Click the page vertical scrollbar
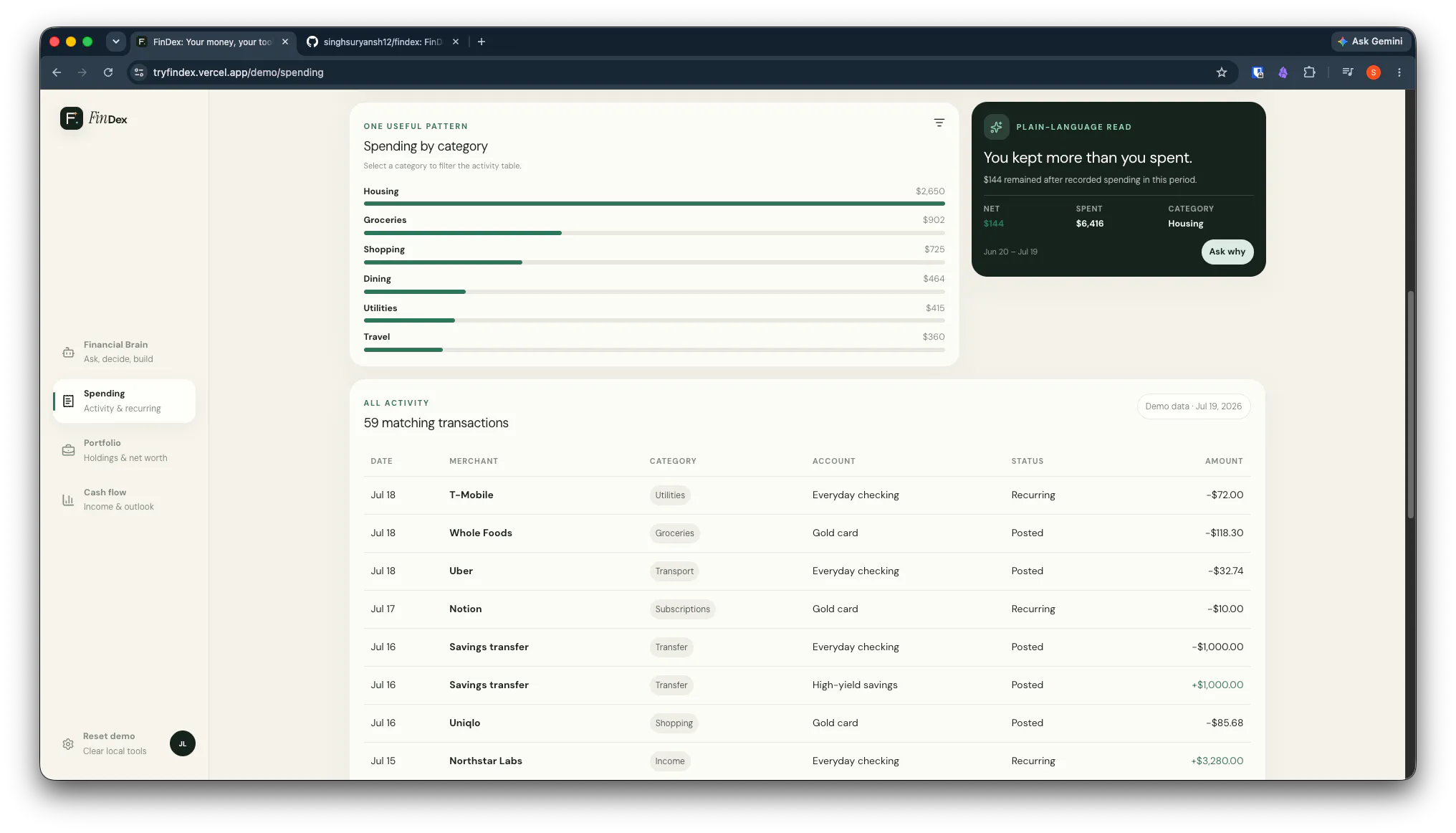This screenshot has height=833, width=1456. [x=1410, y=405]
